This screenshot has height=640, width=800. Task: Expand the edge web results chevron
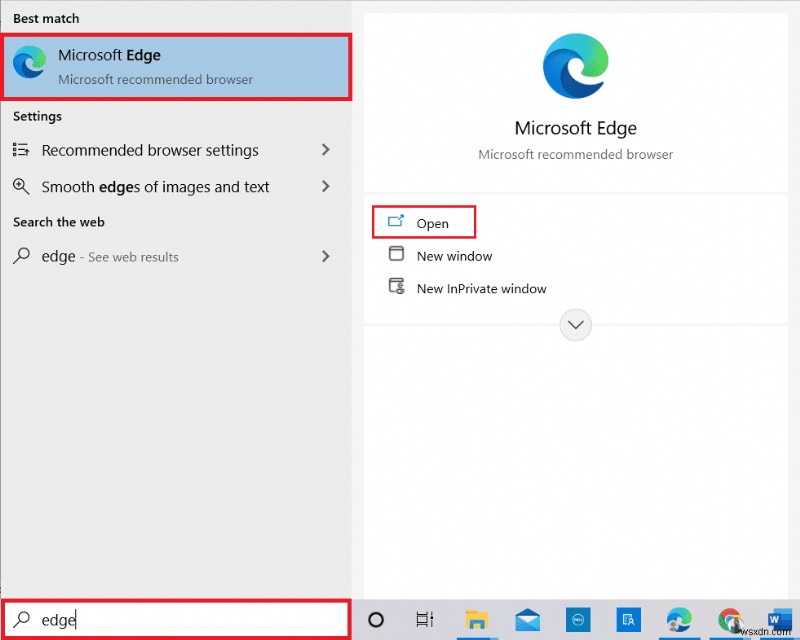coord(326,256)
